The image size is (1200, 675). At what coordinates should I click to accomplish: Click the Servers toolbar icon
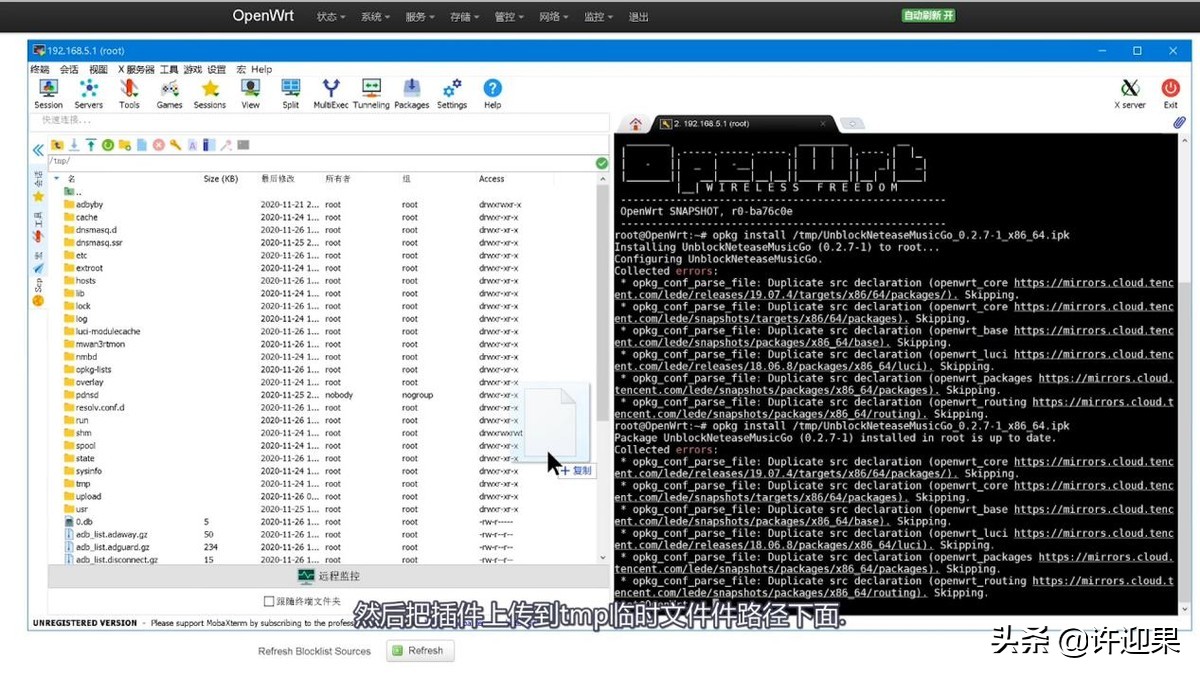(88, 92)
